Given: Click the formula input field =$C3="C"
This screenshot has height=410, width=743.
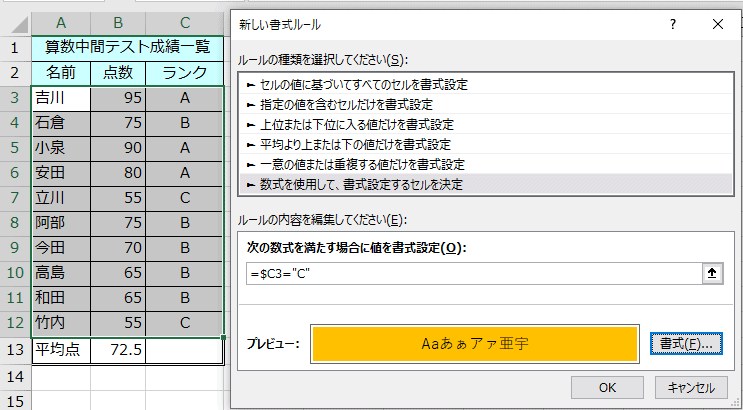Looking at the screenshot, I should (470, 273).
